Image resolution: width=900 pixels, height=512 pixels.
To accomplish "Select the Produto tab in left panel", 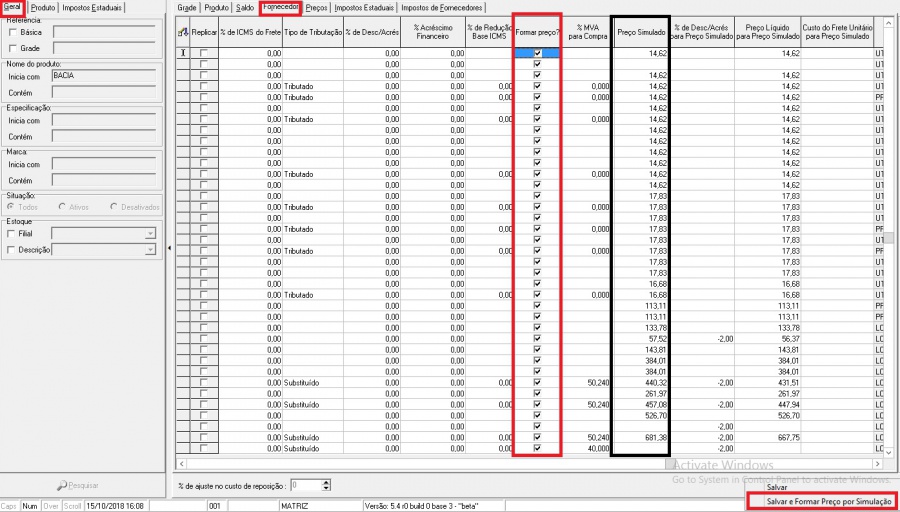I will click(x=43, y=7).
